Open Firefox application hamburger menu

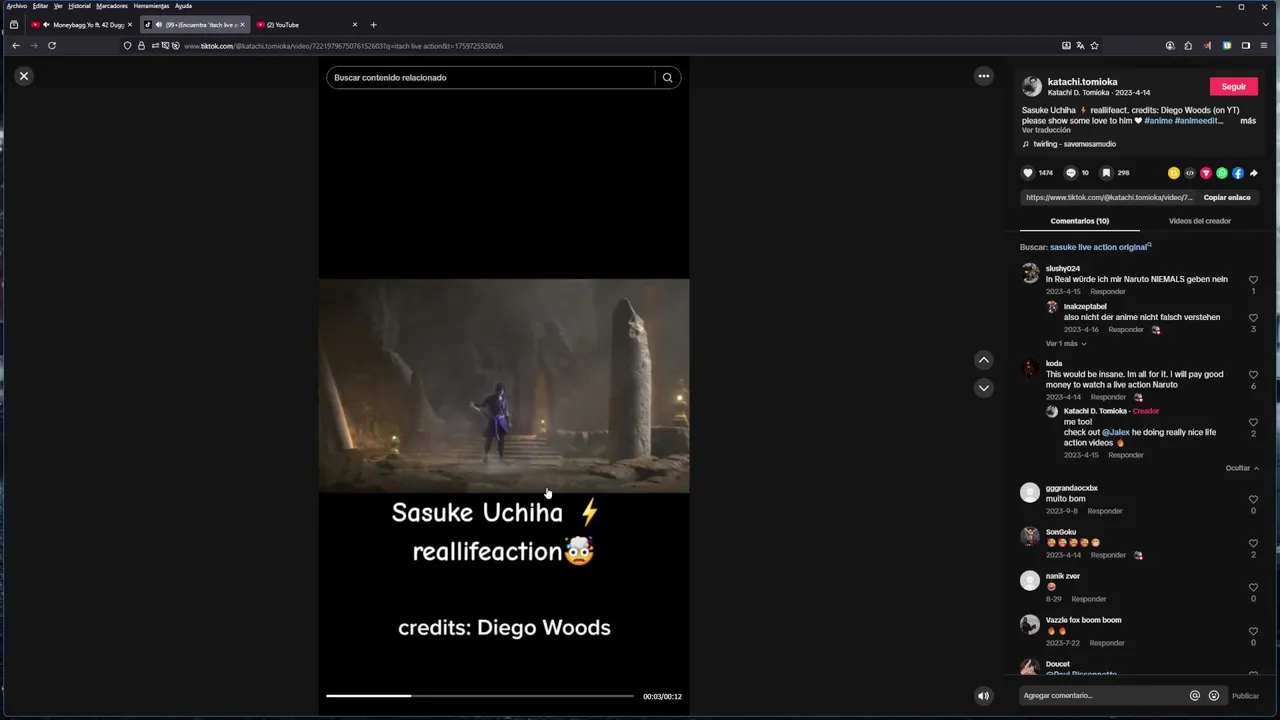[1265, 46]
